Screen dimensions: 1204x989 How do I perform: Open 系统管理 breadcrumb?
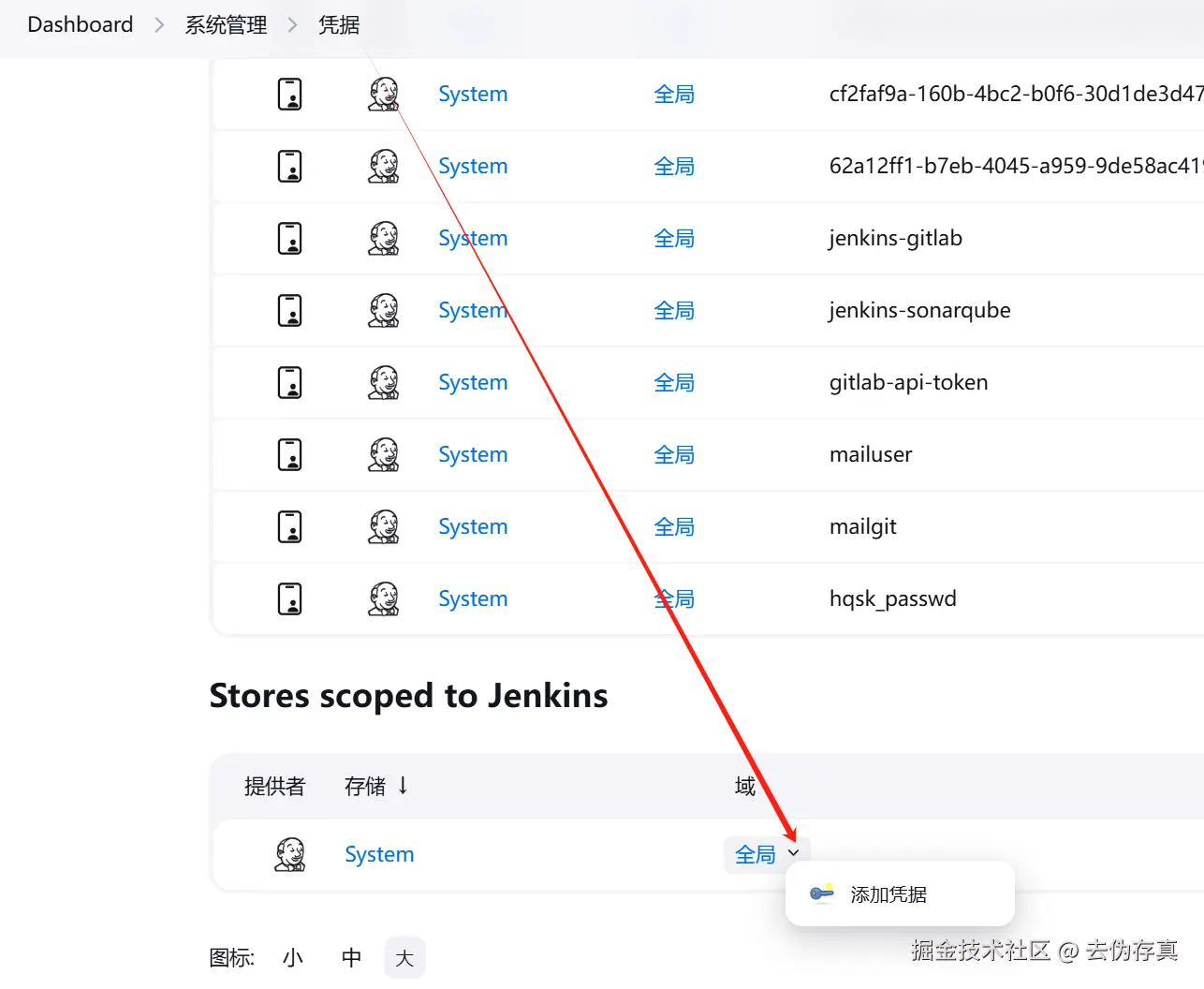(226, 25)
